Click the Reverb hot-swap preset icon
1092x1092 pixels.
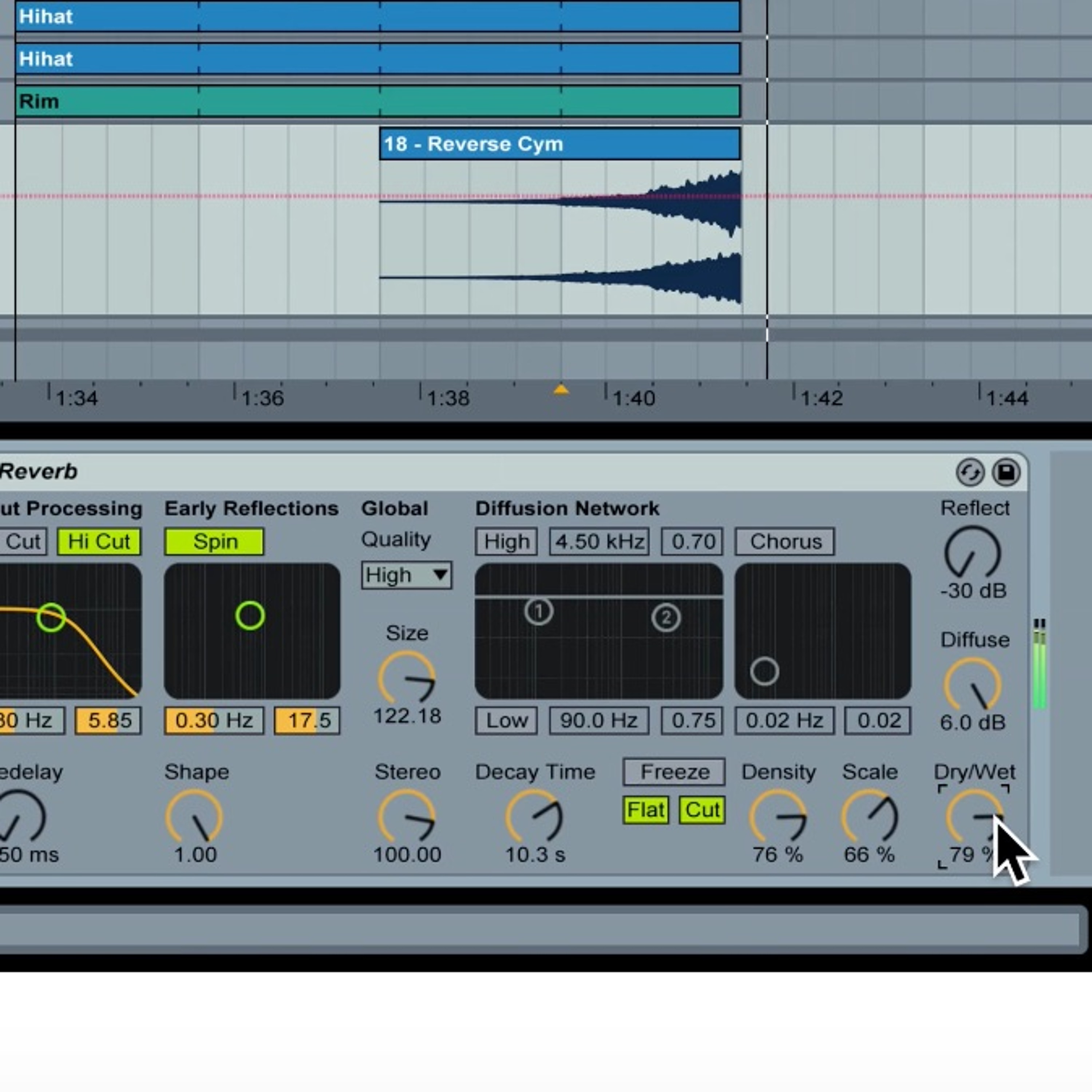point(970,472)
